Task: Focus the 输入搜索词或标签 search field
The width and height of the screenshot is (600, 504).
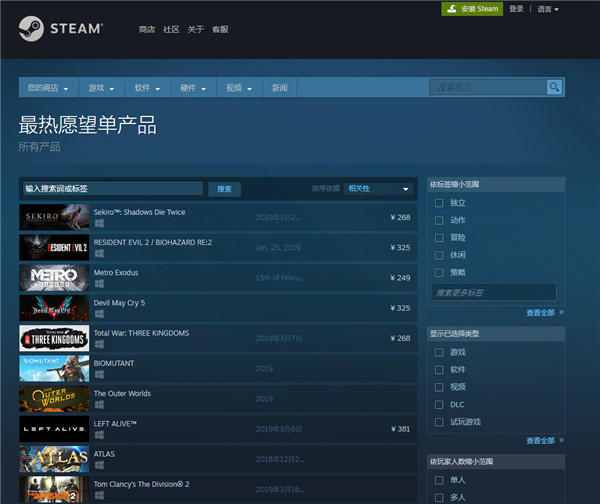Action: pos(112,188)
